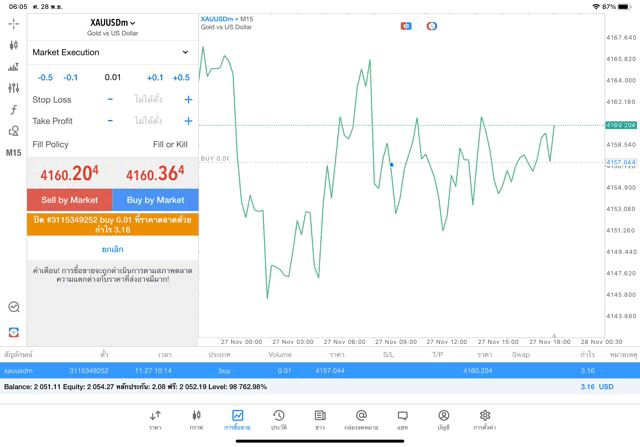Decrease volume by 0.5

point(45,77)
